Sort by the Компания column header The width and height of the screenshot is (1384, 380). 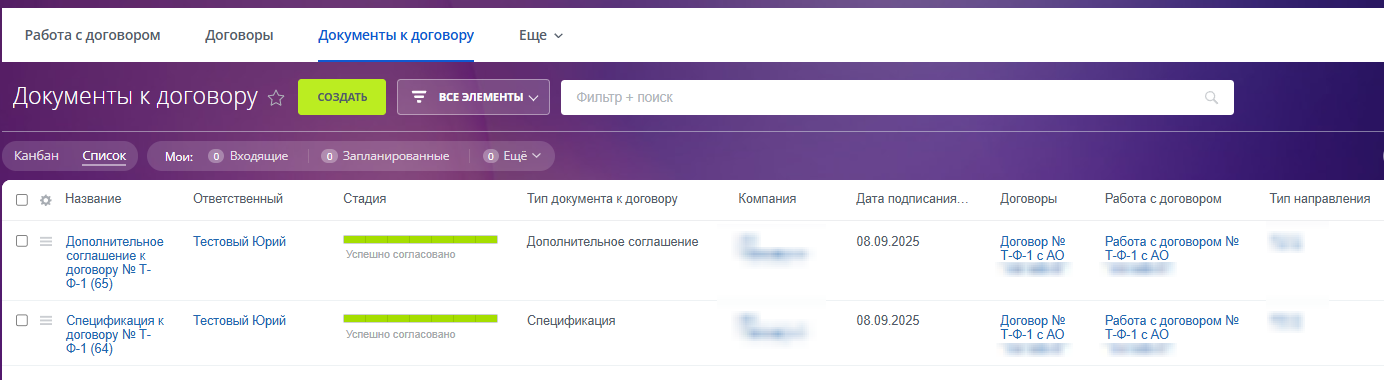pyautogui.click(x=767, y=199)
